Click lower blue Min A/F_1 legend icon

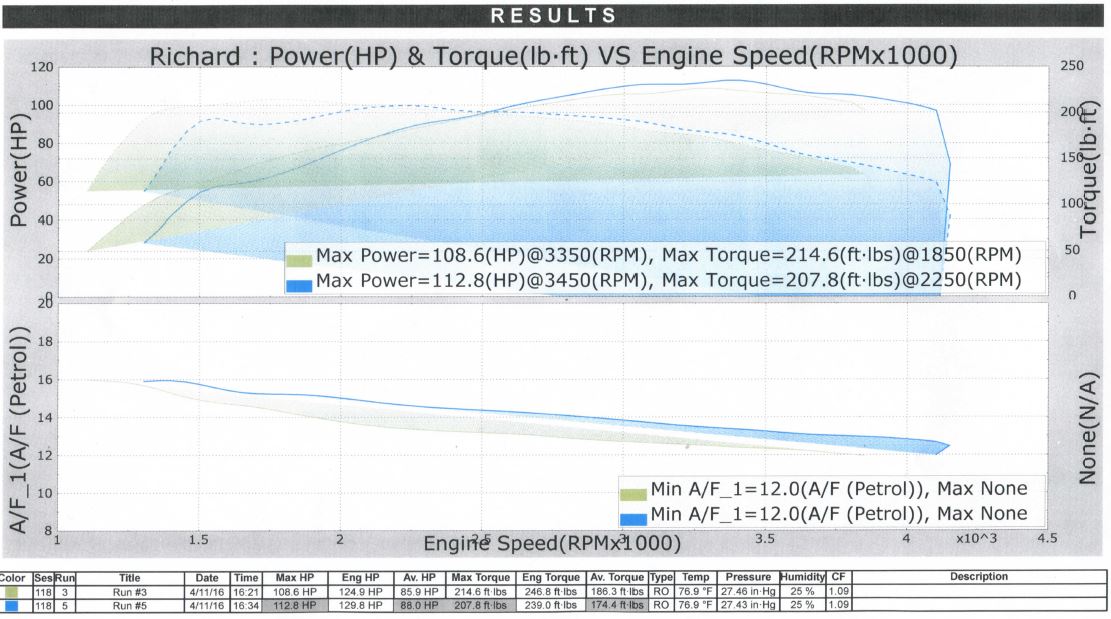click(632, 517)
